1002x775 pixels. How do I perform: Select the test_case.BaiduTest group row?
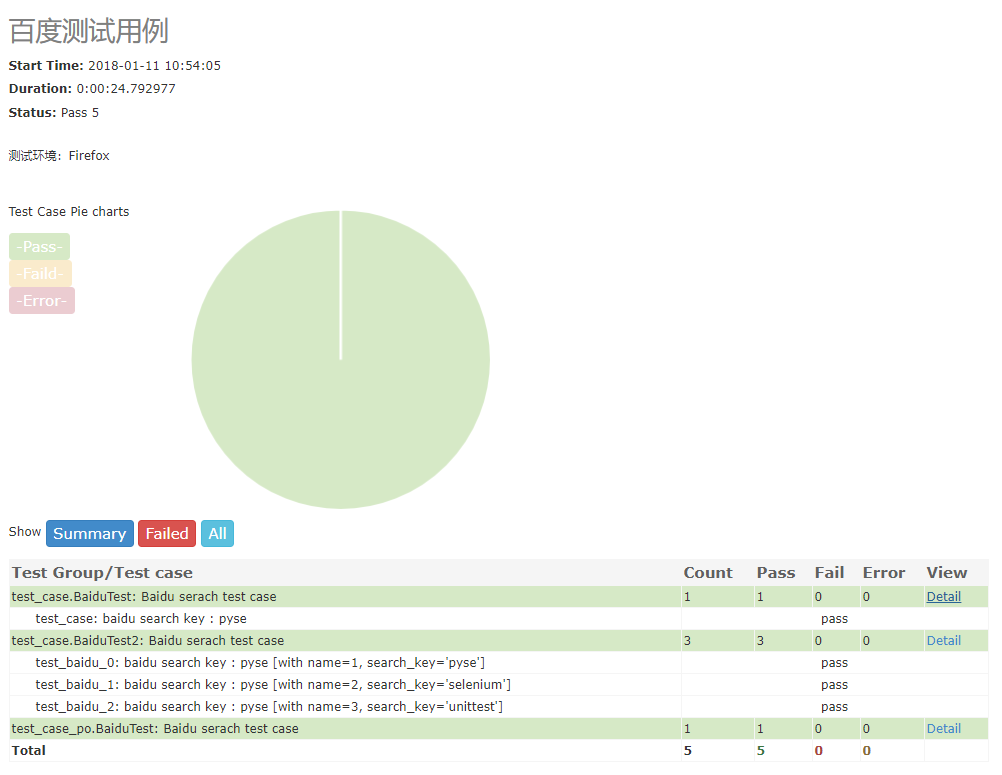(x=498, y=597)
